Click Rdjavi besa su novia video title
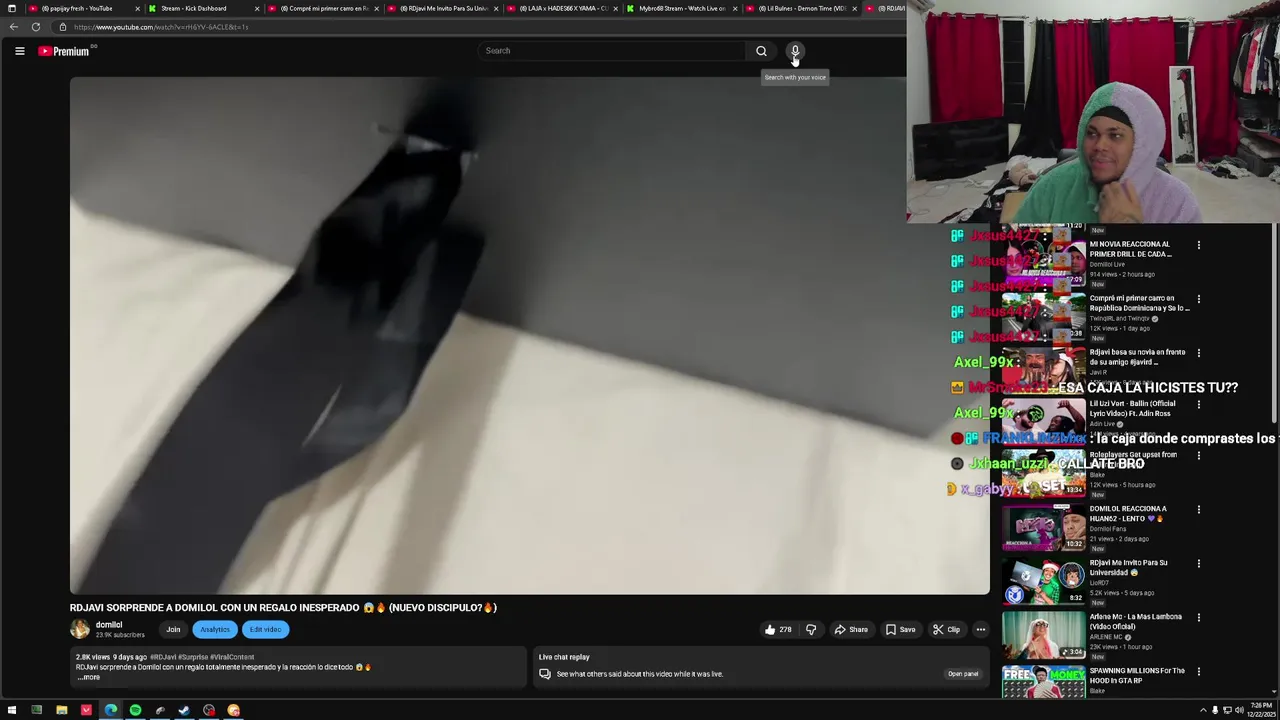This screenshot has height=720, width=1280. click(x=1137, y=357)
